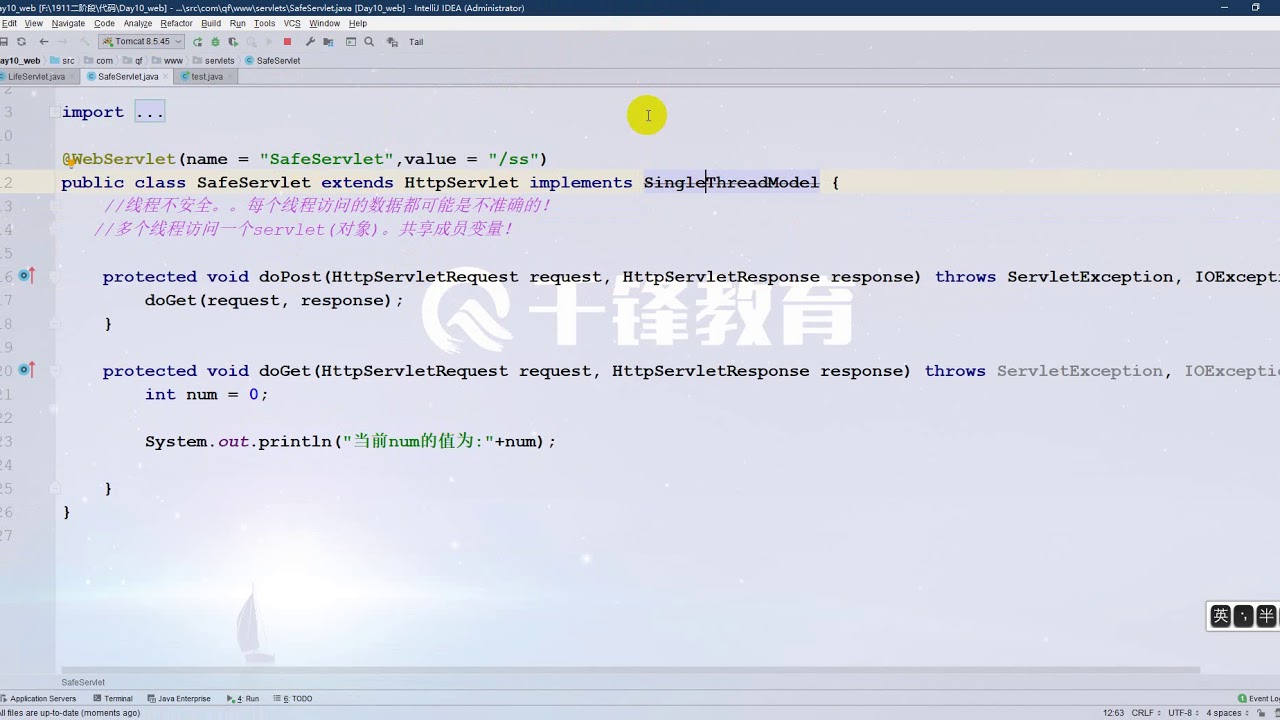Open the Java Enterprise tool window
The image size is (1280, 720).
pyautogui.click(x=179, y=698)
